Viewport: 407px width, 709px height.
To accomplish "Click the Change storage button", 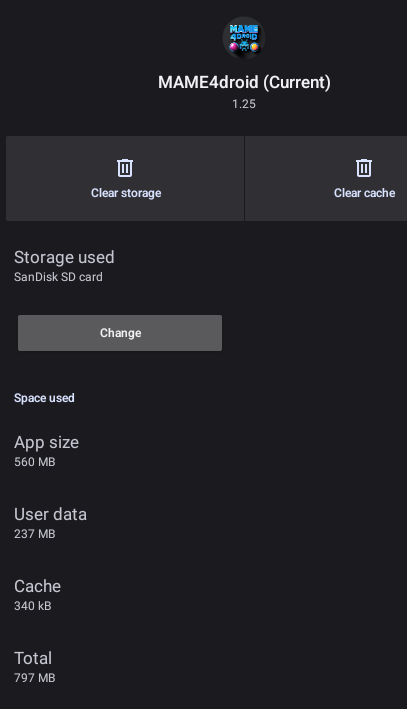I will [120, 333].
